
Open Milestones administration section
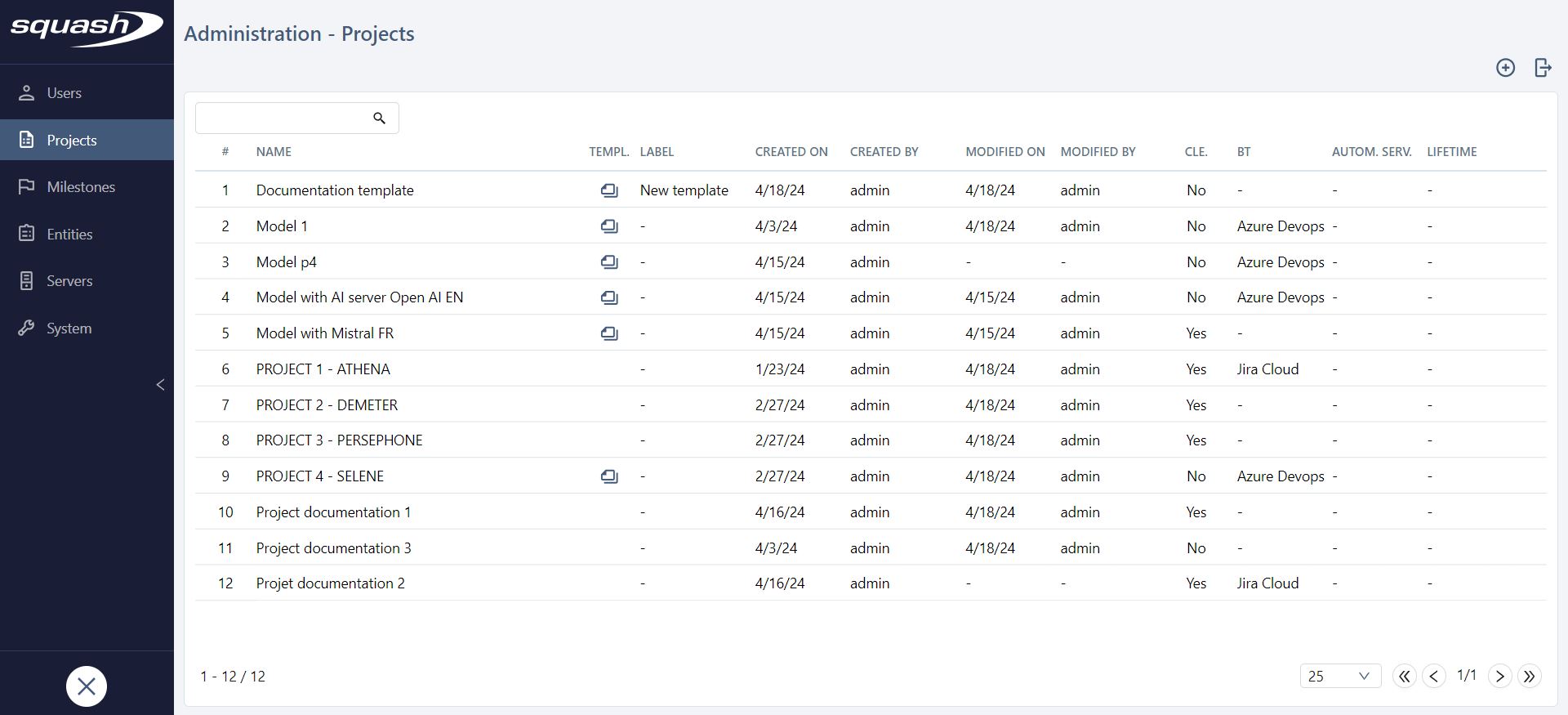click(81, 187)
